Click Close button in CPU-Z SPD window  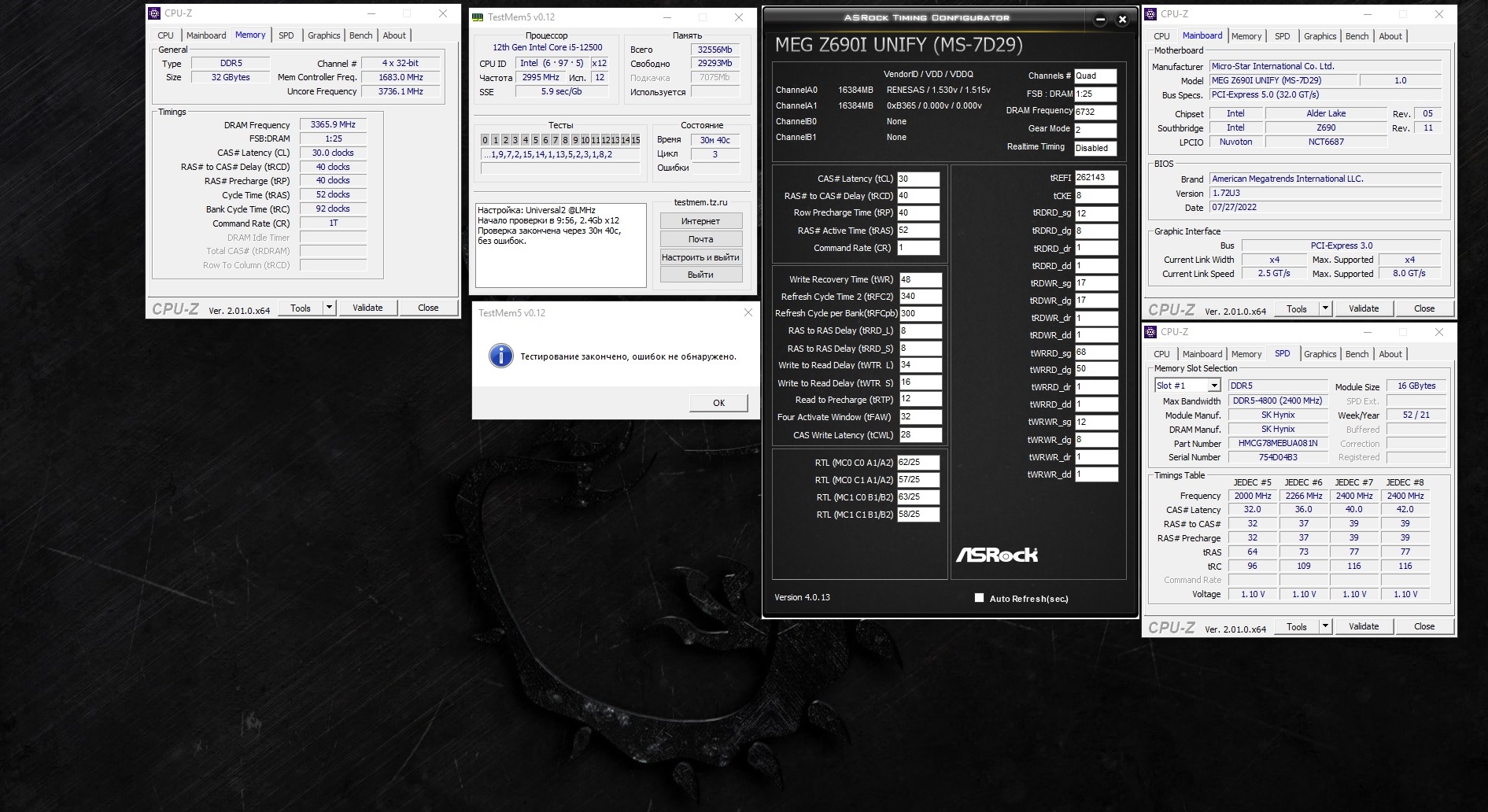pos(1424,626)
